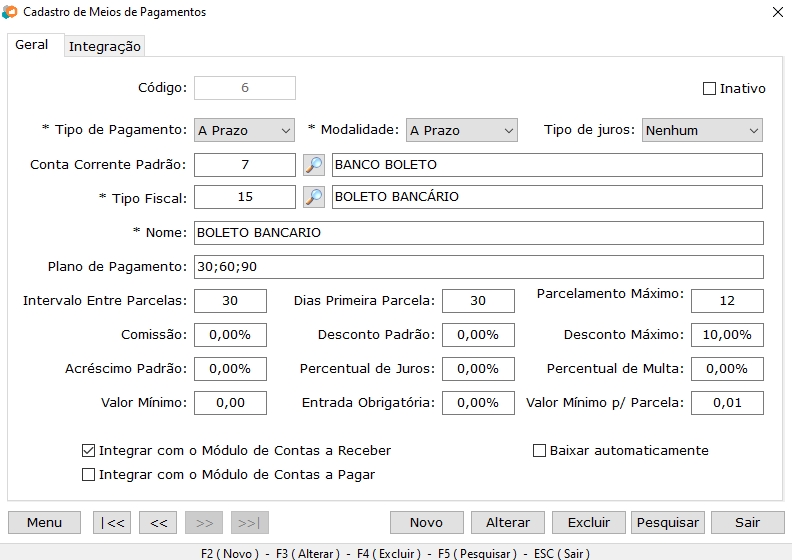Click the Excluir button
The image size is (792, 560).
[x=588, y=522]
